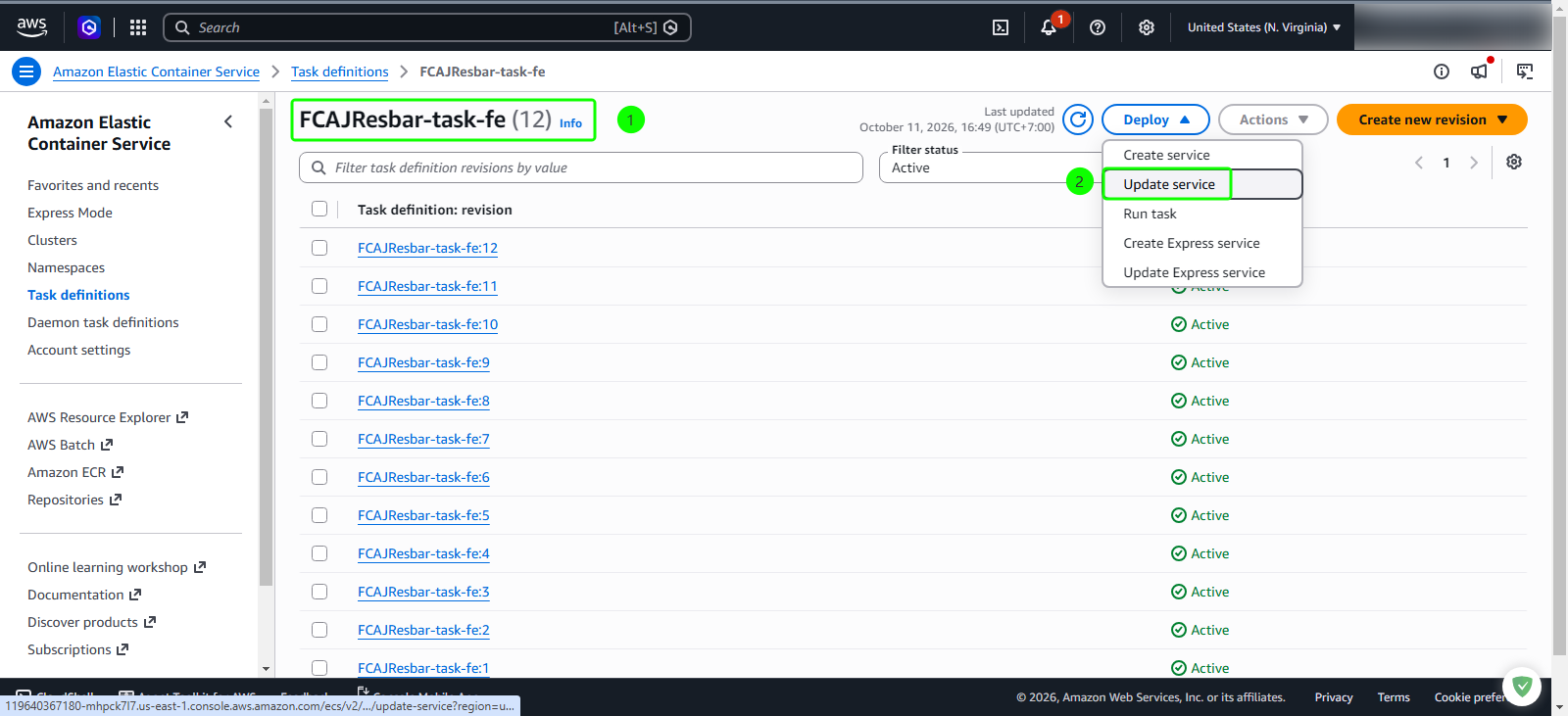This screenshot has height=716, width=1568.
Task: Open Task definitions in sidebar
Action: coord(78,295)
